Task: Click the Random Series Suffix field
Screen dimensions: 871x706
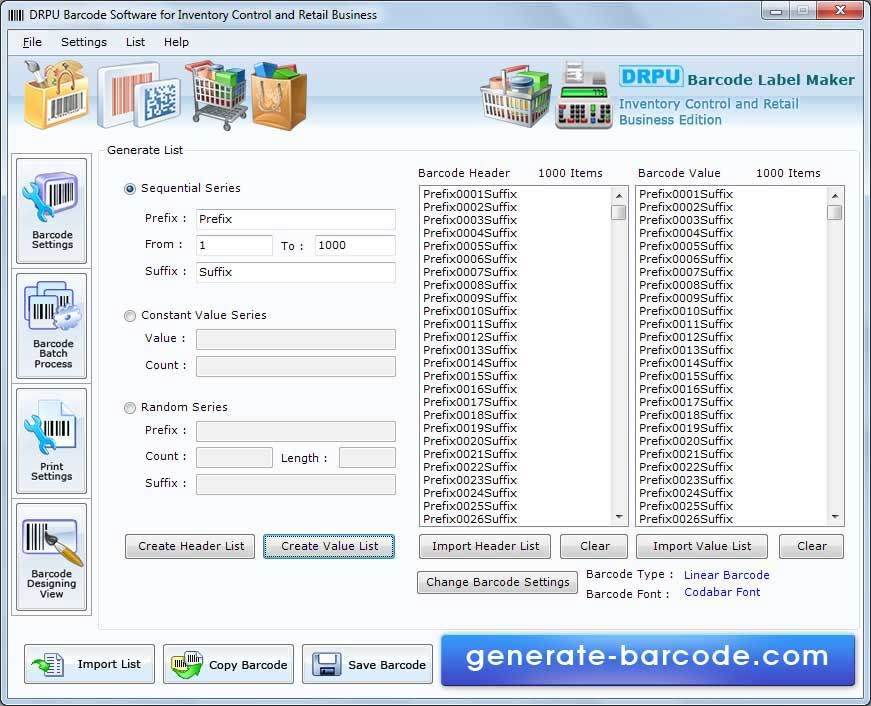Action: tap(296, 484)
